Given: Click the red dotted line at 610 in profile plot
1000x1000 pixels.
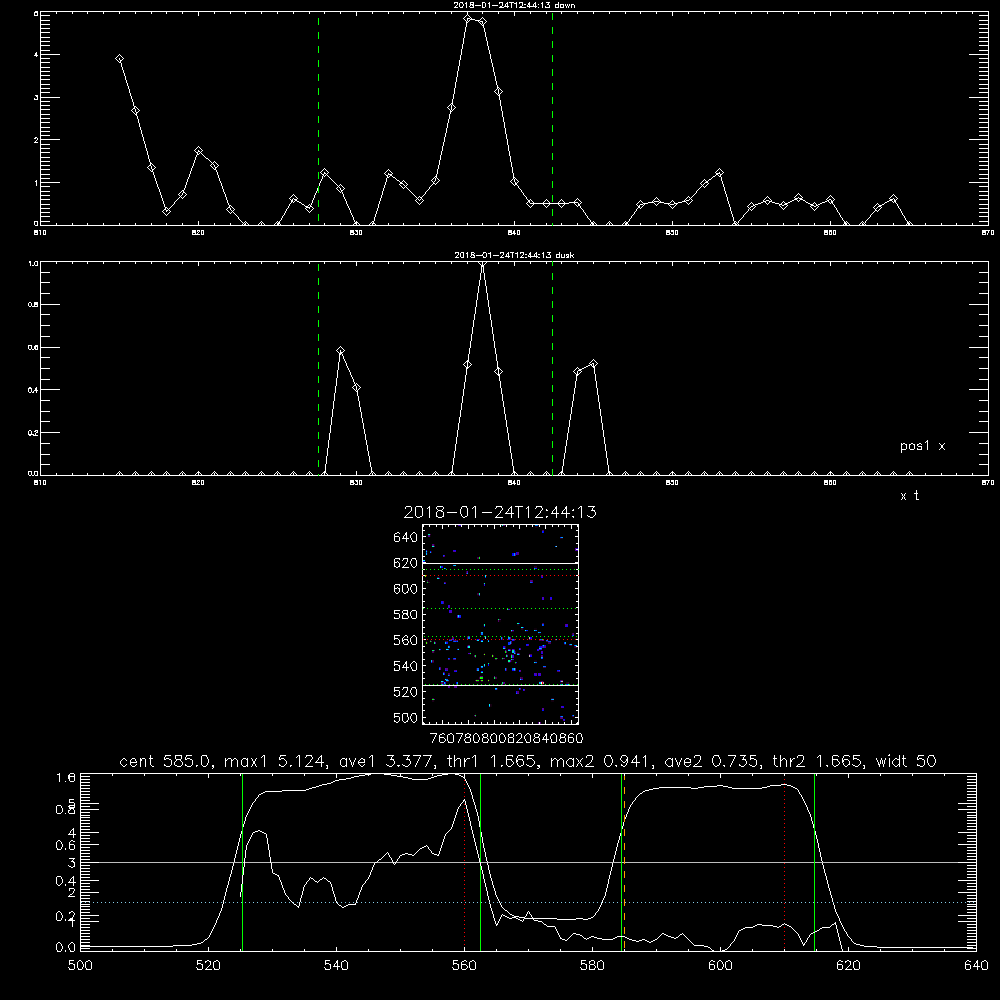Looking at the screenshot, I should [784, 861].
